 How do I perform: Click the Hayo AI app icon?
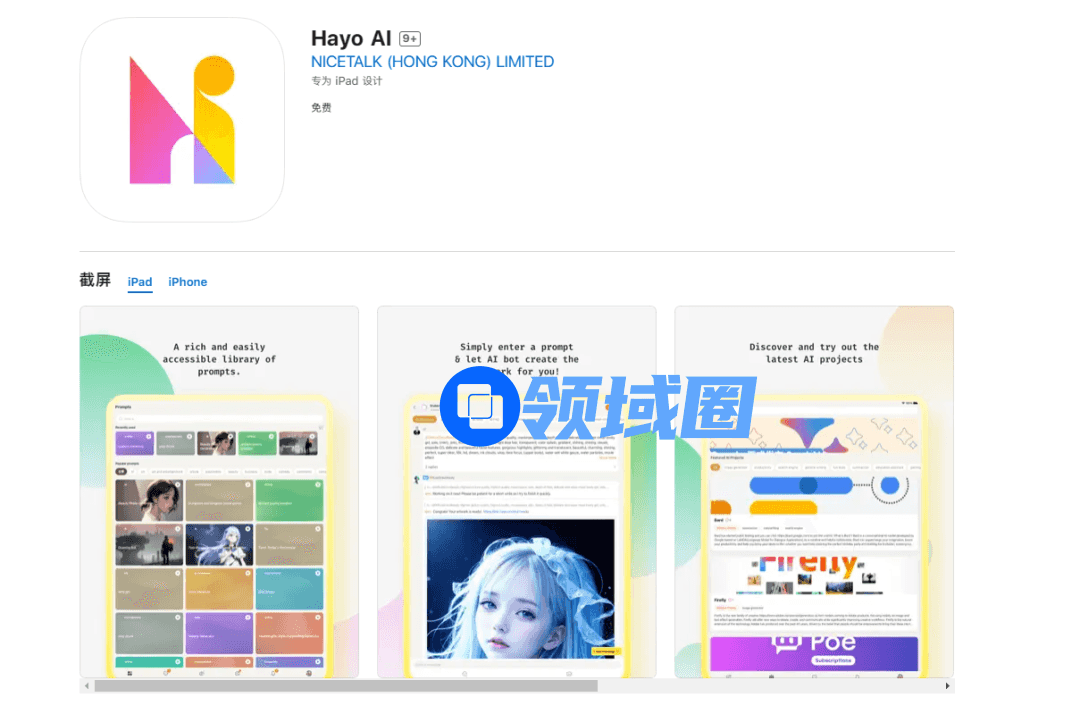(x=182, y=120)
